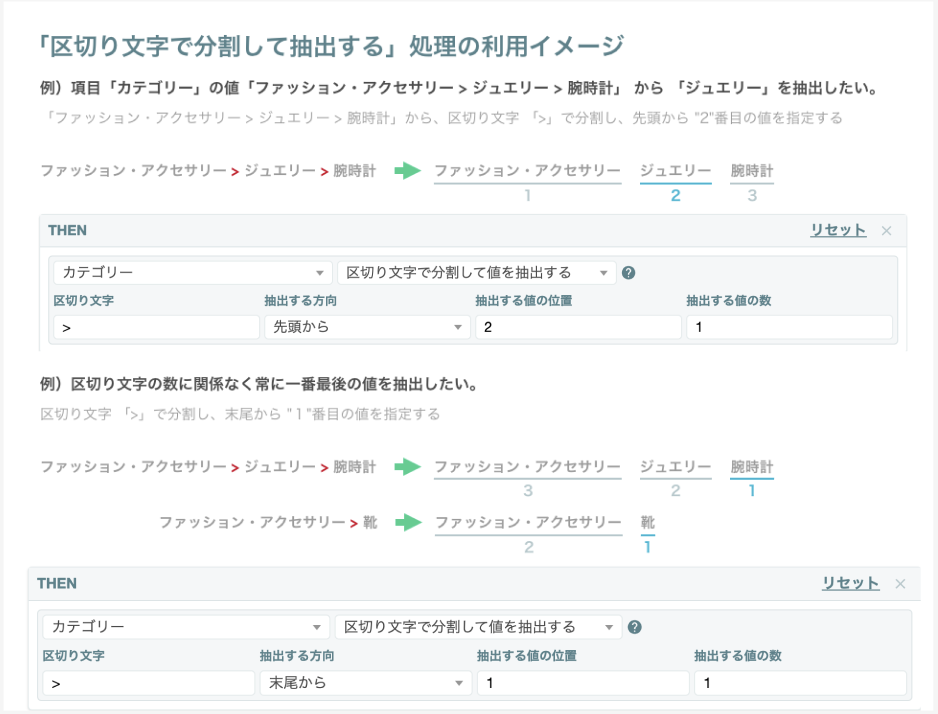Click 抽出する値の位置 field in second block
This screenshot has height=714, width=938.
coord(583,682)
